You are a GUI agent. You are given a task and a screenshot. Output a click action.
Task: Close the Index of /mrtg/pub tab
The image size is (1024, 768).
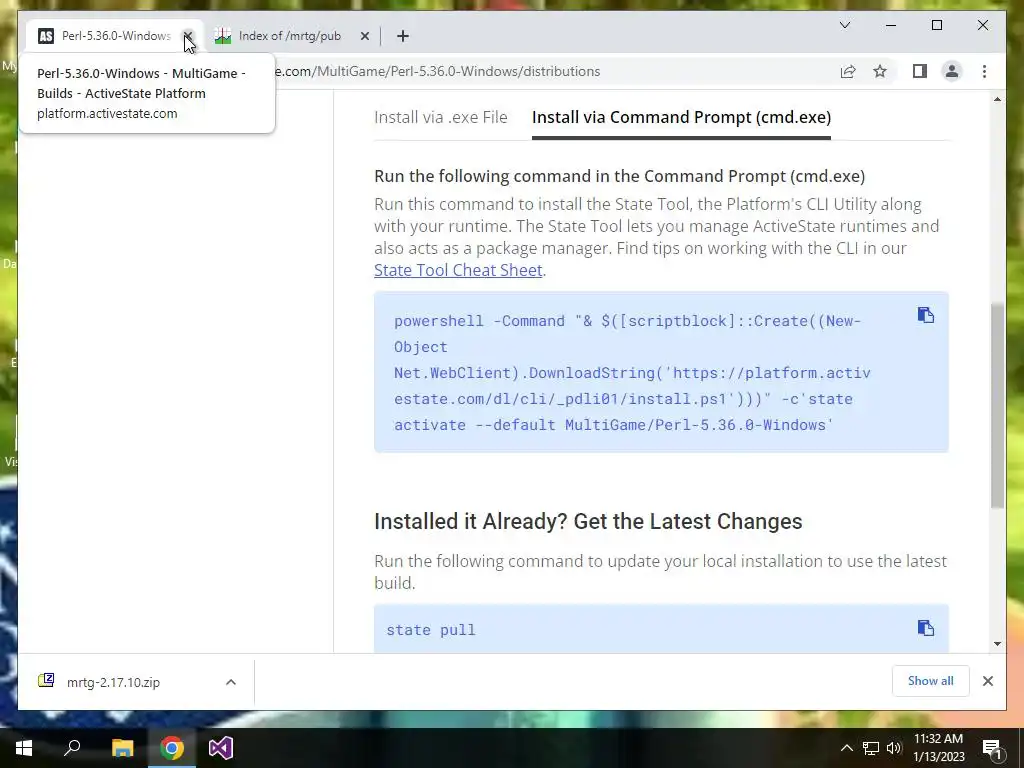click(x=365, y=36)
